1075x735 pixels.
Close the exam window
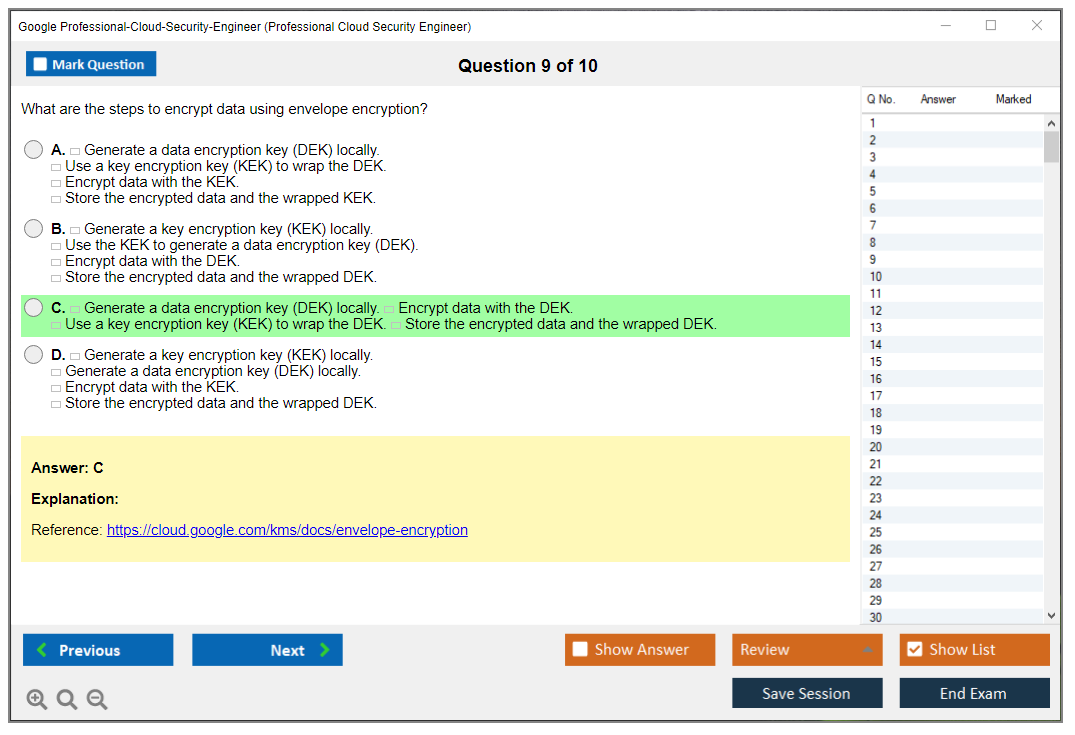click(x=1037, y=26)
